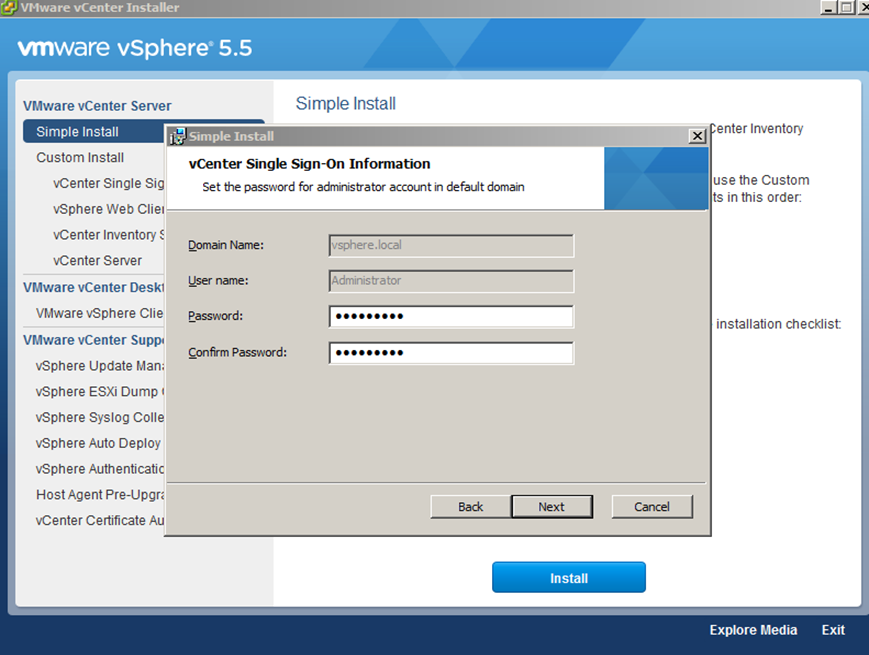The width and height of the screenshot is (869, 655).
Task: Select vCenter Server sidebar sub-entry
Action: (98, 260)
